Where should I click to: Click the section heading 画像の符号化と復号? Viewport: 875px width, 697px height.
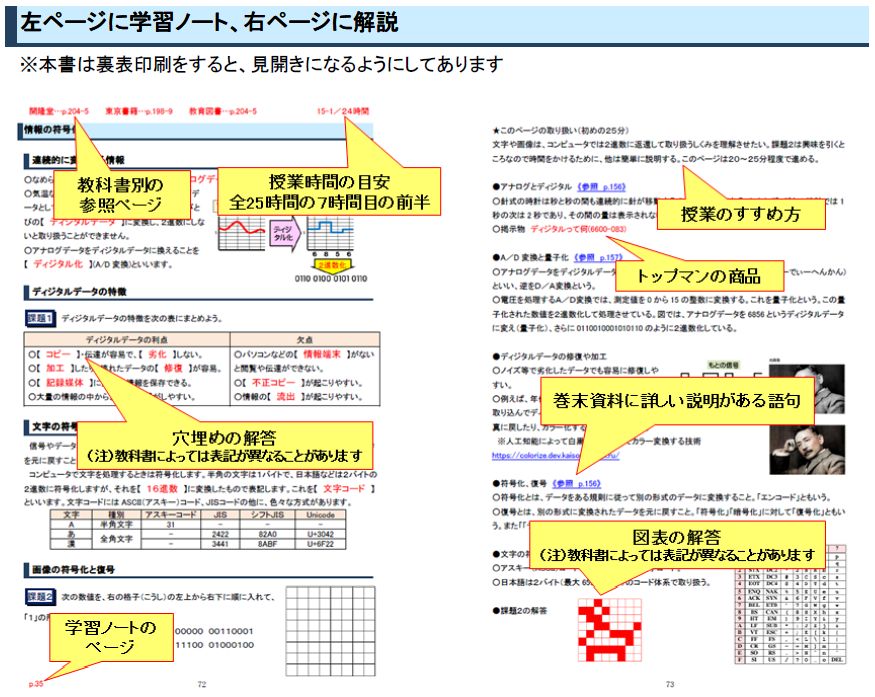pyautogui.click(x=73, y=570)
